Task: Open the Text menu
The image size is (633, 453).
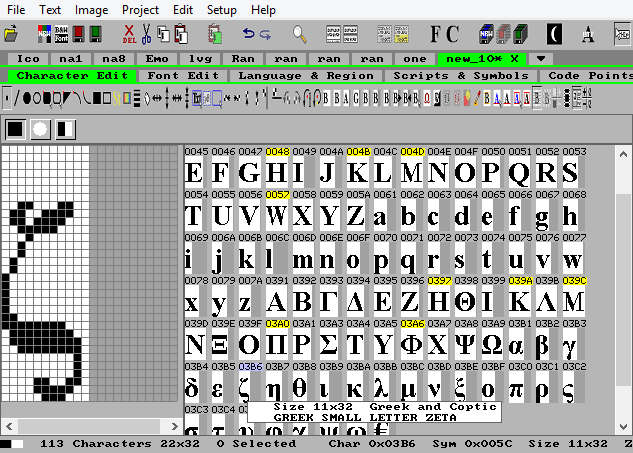Action: (x=50, y=10)
